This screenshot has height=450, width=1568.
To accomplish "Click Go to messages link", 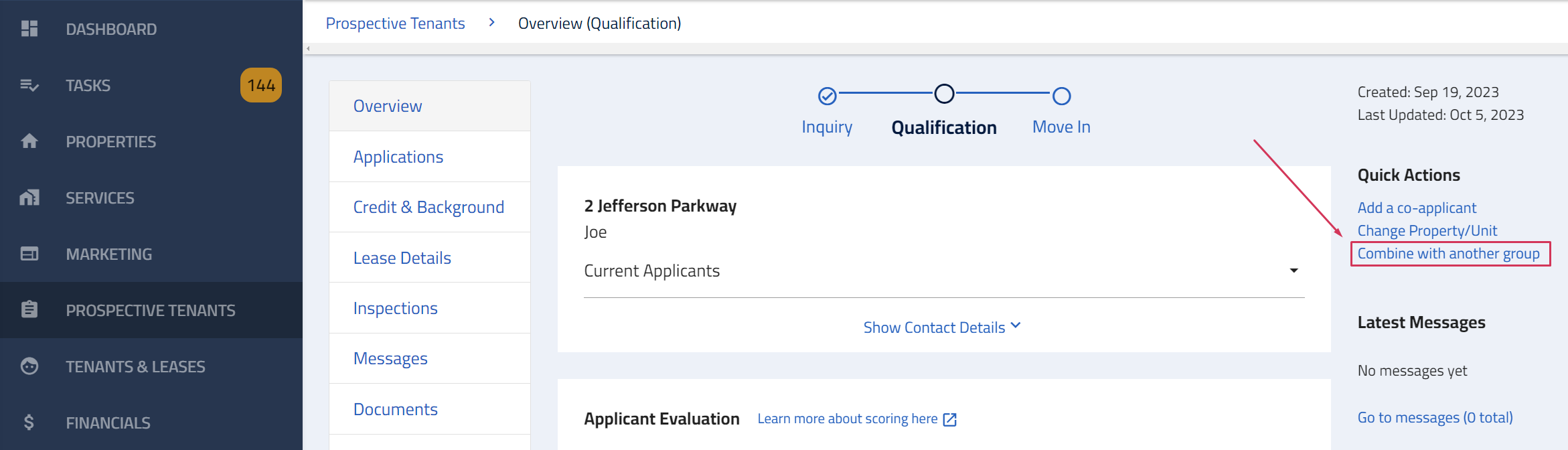I will click(x=1435, y=417).
